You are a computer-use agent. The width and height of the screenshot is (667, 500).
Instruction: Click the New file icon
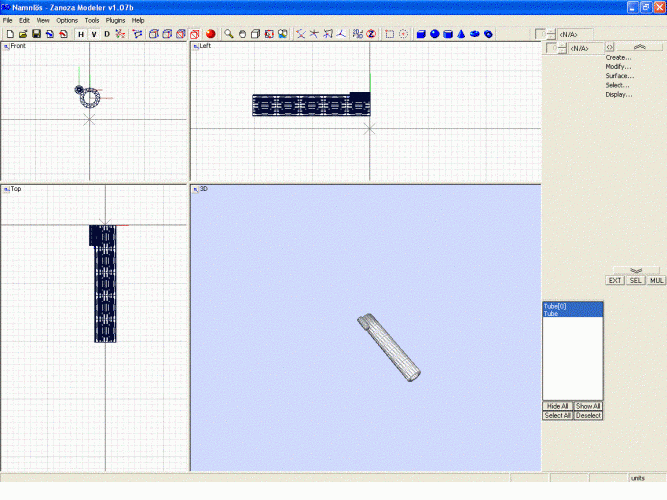(x=9, y=34)
